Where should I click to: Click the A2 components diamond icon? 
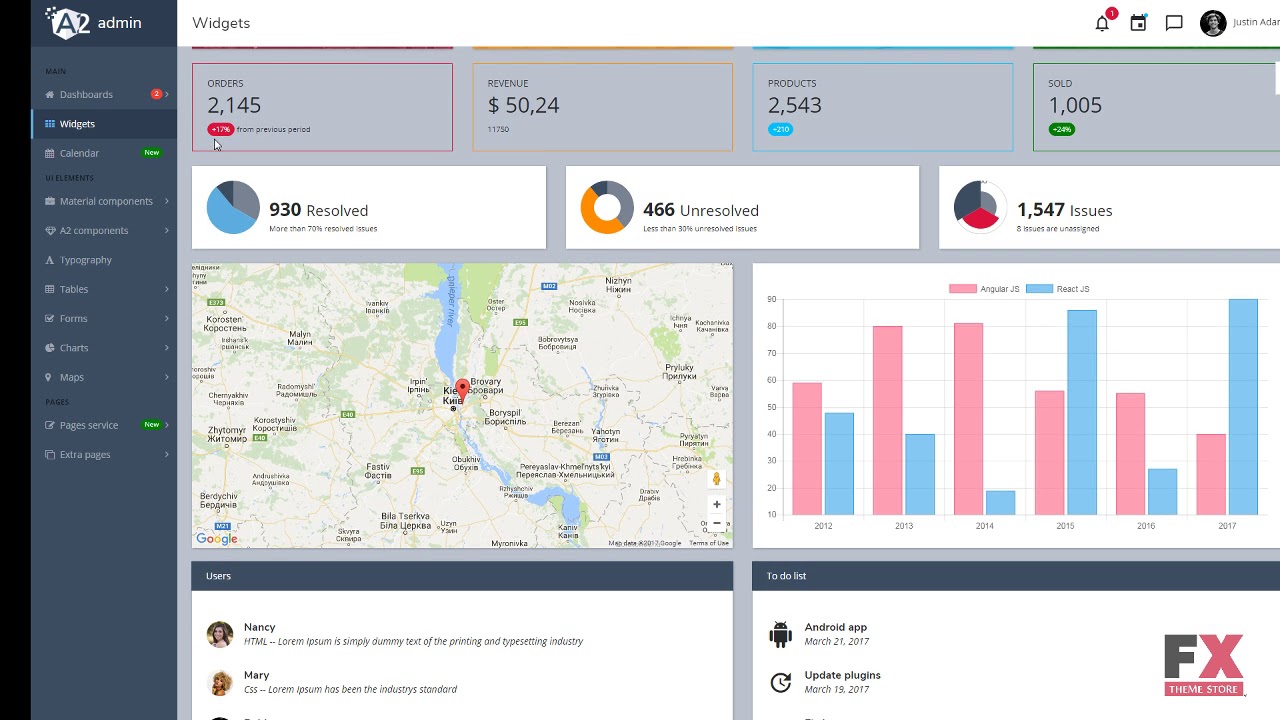50,231
